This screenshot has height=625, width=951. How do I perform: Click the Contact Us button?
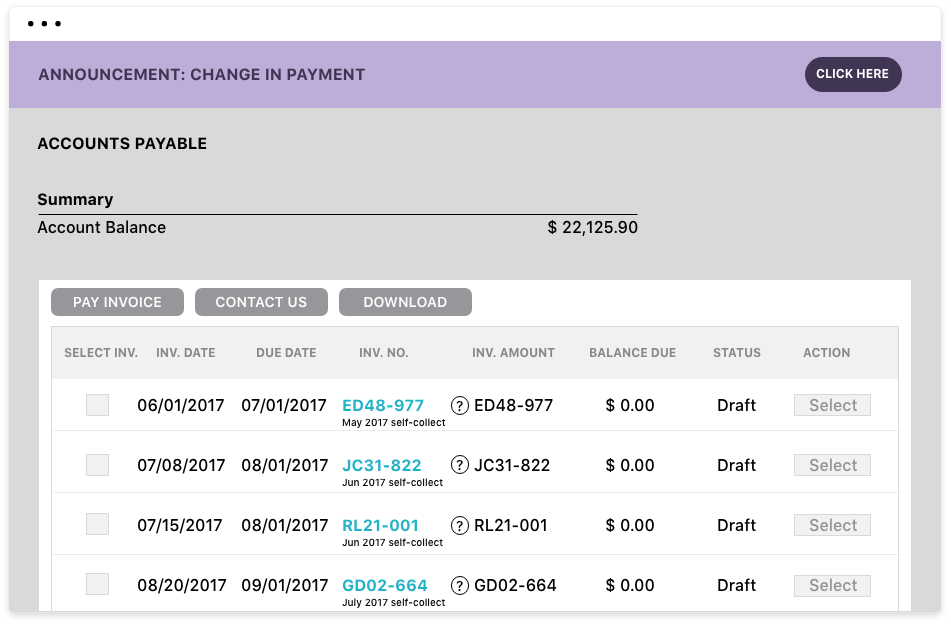pyautogui.click(x=261, y=302)
